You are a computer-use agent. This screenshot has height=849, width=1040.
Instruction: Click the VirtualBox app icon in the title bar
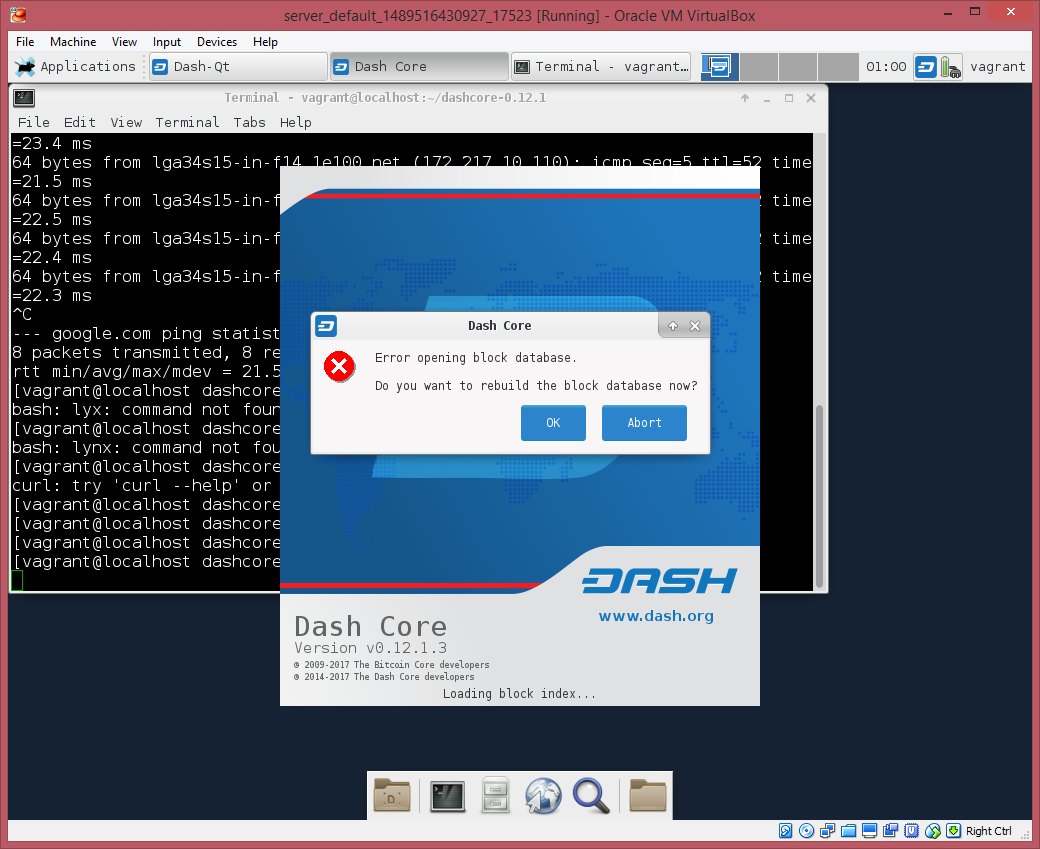19,14
